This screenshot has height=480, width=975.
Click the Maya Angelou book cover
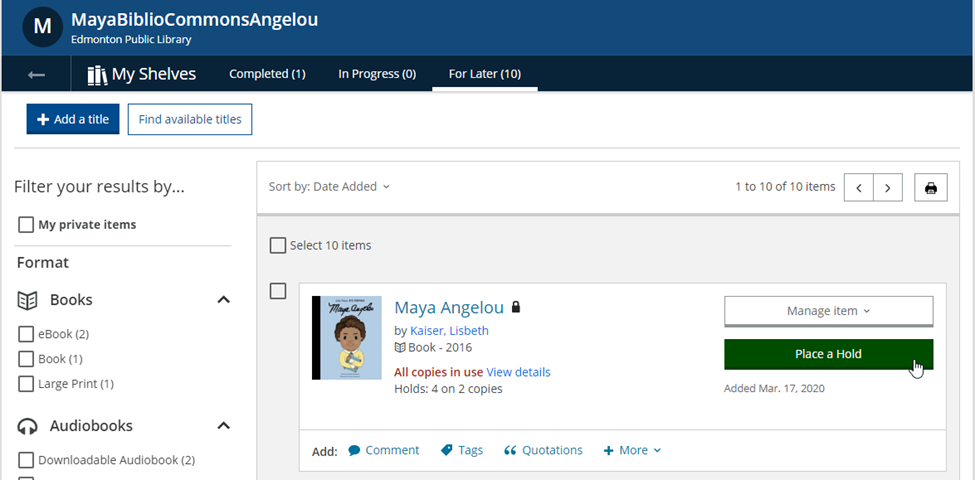tap(347, 338)
